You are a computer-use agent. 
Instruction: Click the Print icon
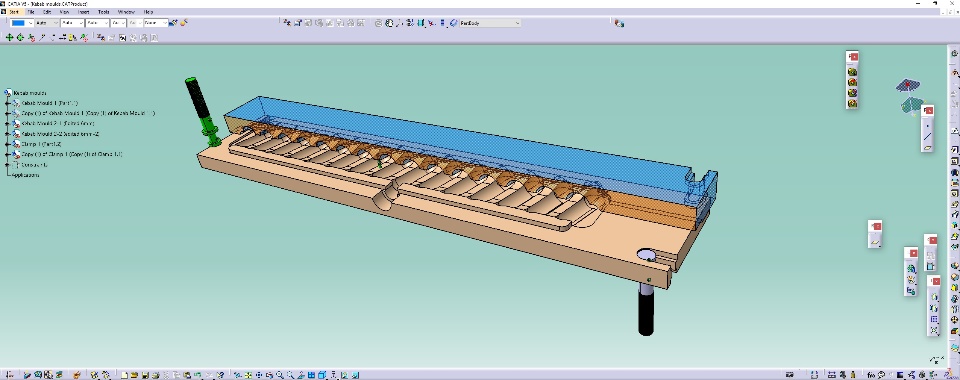tap(155, 375)
